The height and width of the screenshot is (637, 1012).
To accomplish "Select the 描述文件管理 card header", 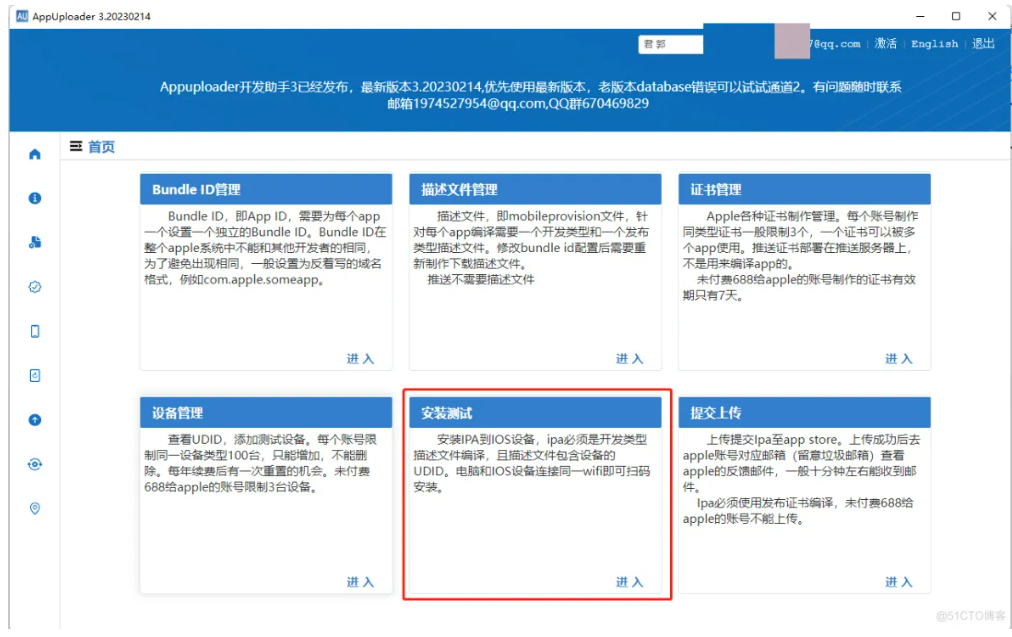I will click(535, 189).
